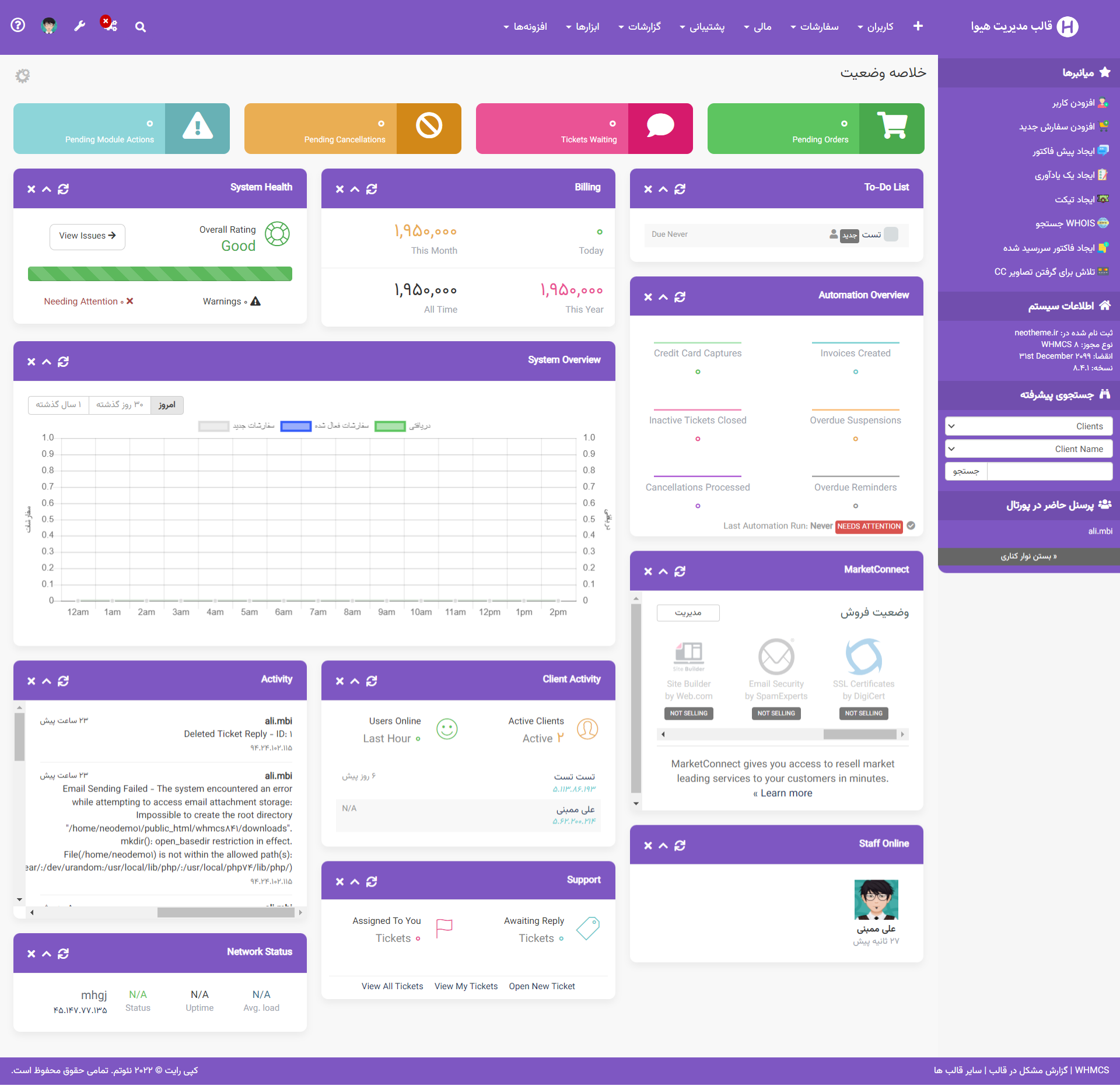1120x1086 pixels.
Task: Click the Activity panel horizontal scrollbar
Action: [x=225, y=912]
